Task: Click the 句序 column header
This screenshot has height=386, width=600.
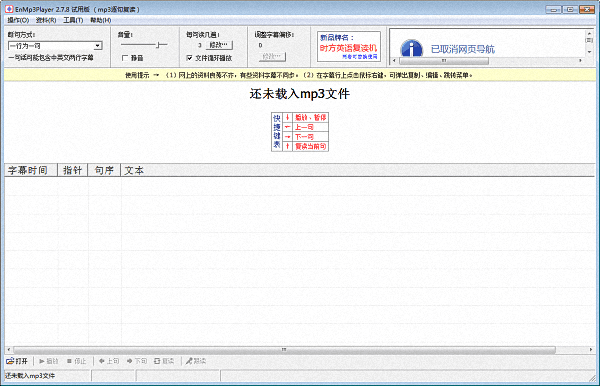Action: click(x=104, y=170)
